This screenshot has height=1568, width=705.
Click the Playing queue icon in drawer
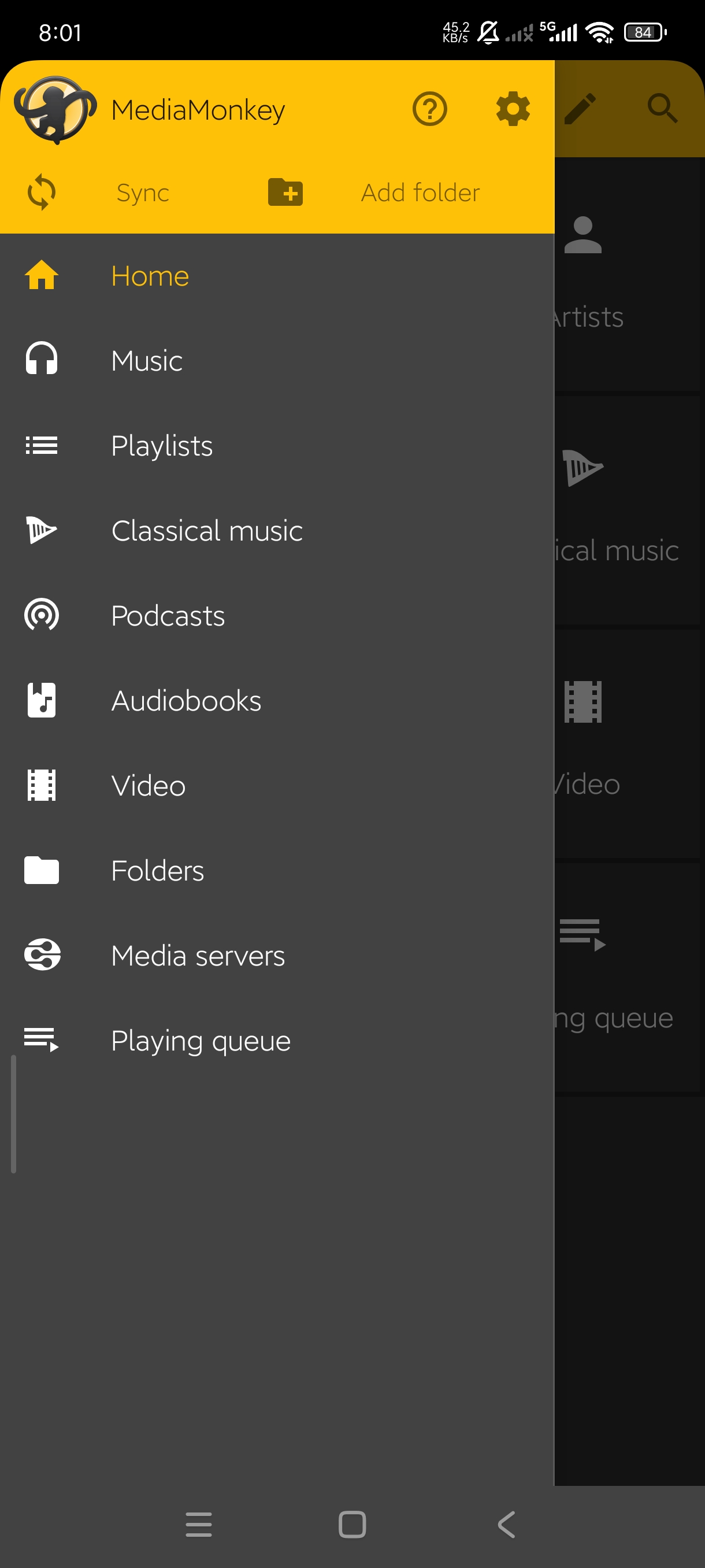(42, 1039)
